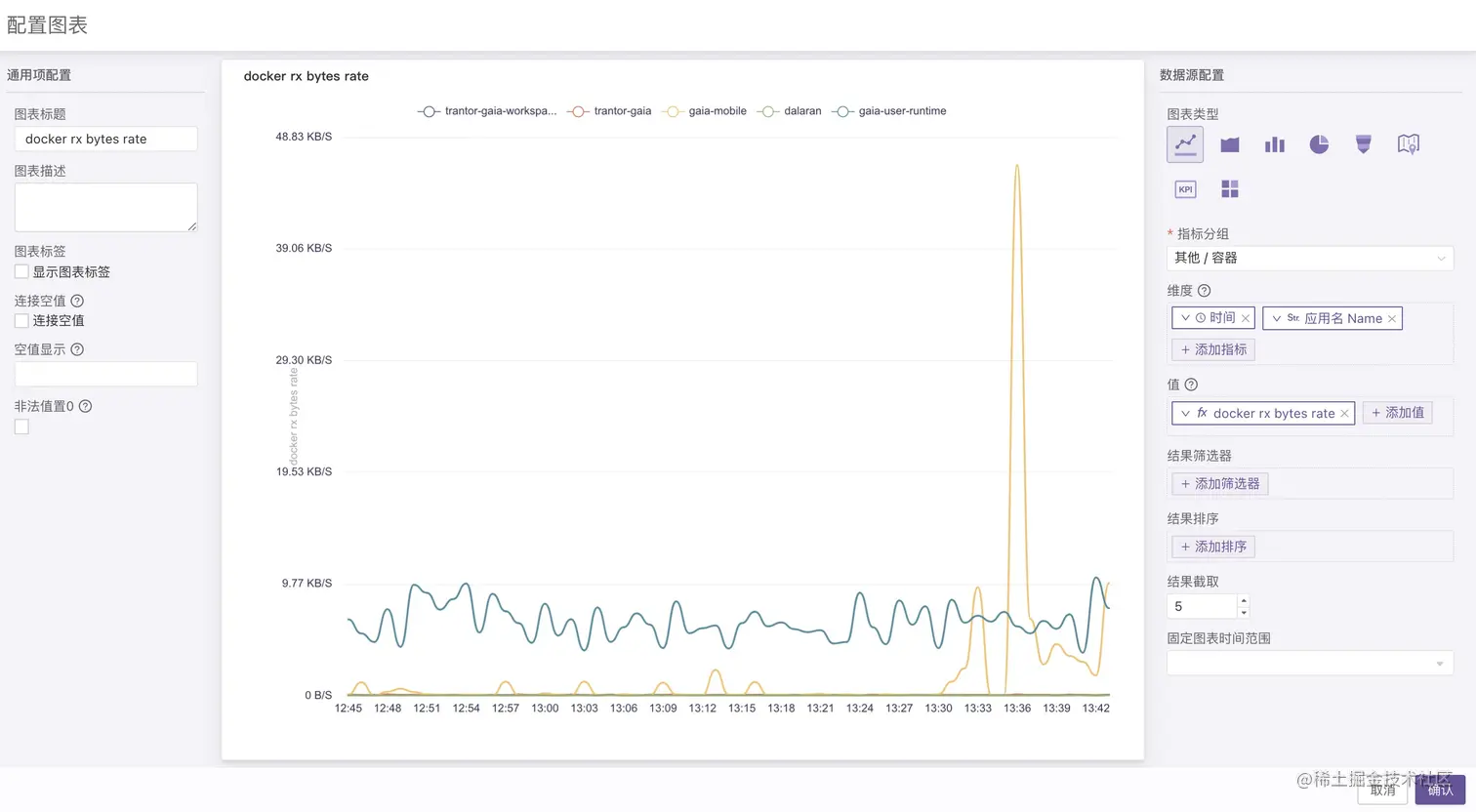The height and width of the screenshot is (812, 1476).
Task: Enable 显示图表标签 checkbox
Action: 21,271
